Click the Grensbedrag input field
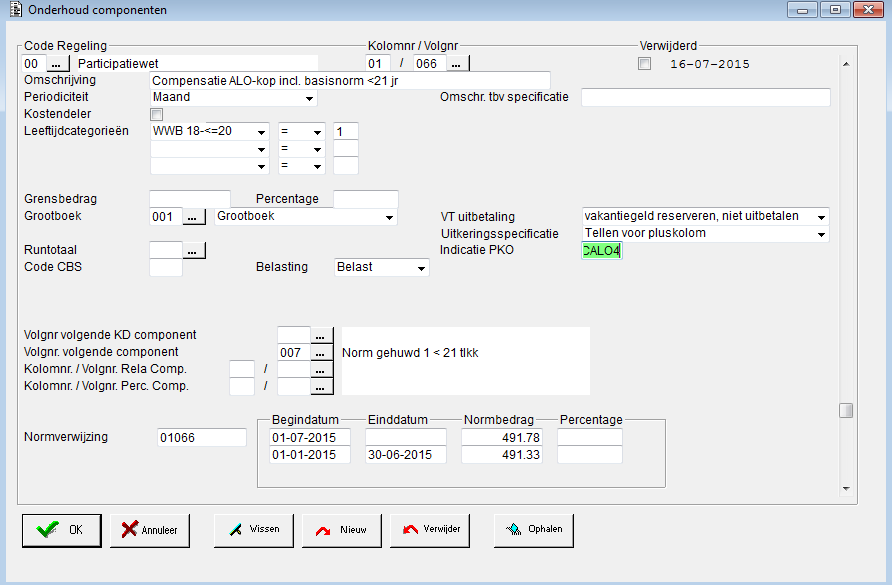Image resolution: width=892 pixels, height=585 pixels. click(190, 199)
